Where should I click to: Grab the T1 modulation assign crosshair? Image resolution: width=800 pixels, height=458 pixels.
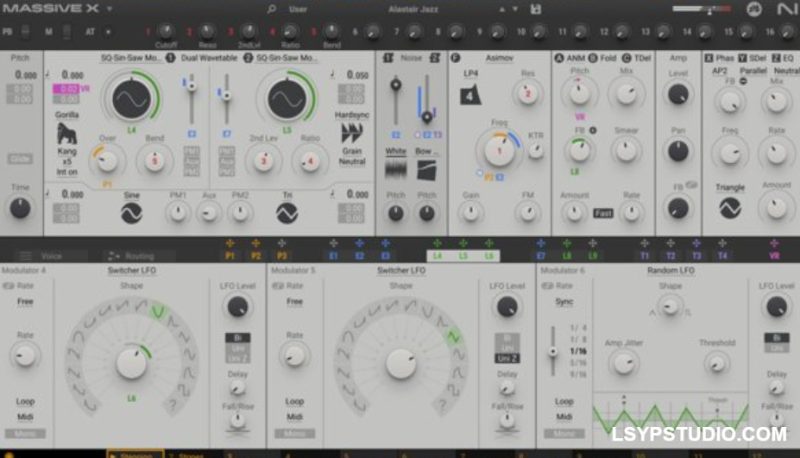[644, 243]
